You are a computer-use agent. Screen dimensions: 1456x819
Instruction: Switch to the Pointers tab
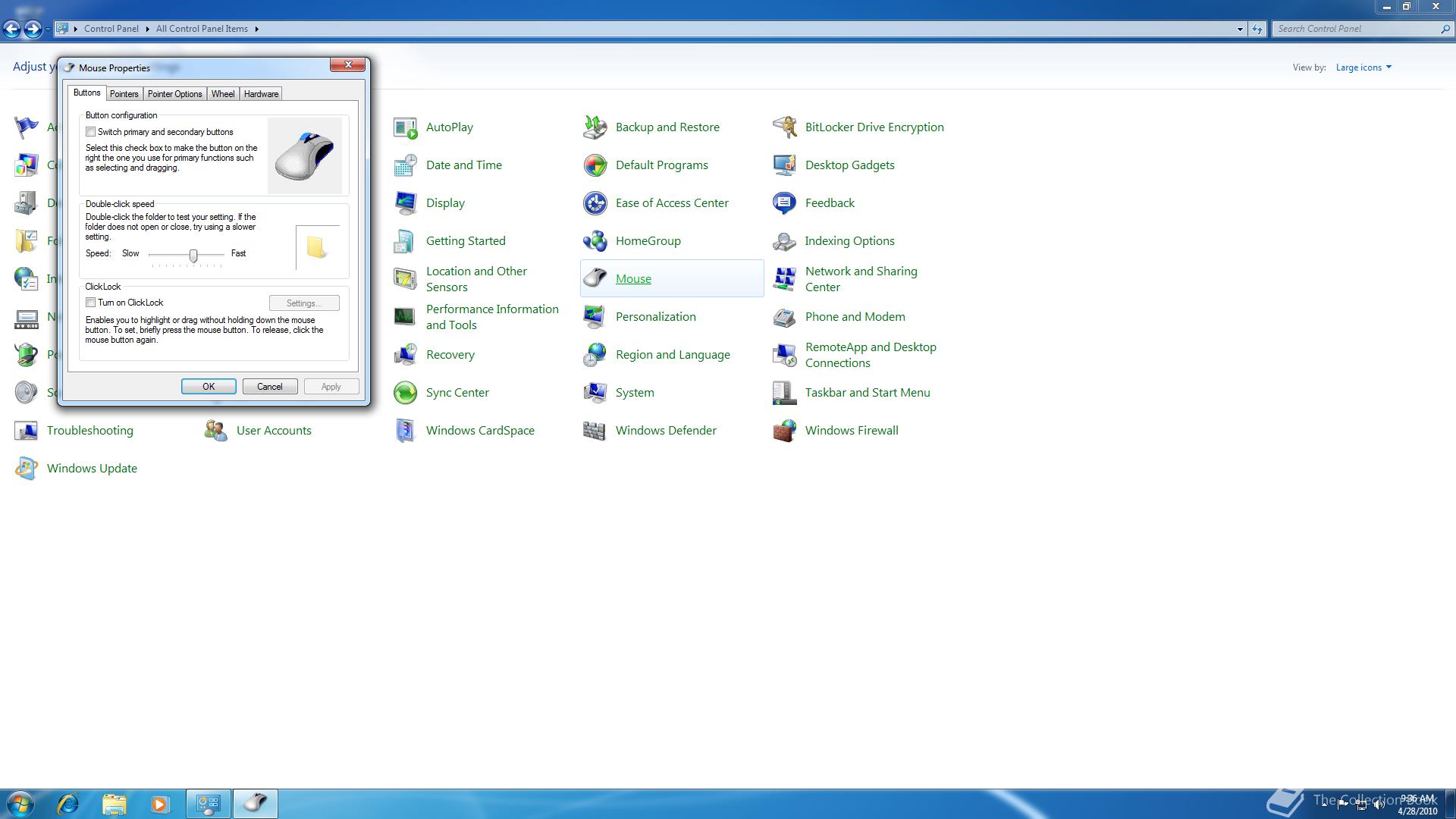[x=124, y=94]
